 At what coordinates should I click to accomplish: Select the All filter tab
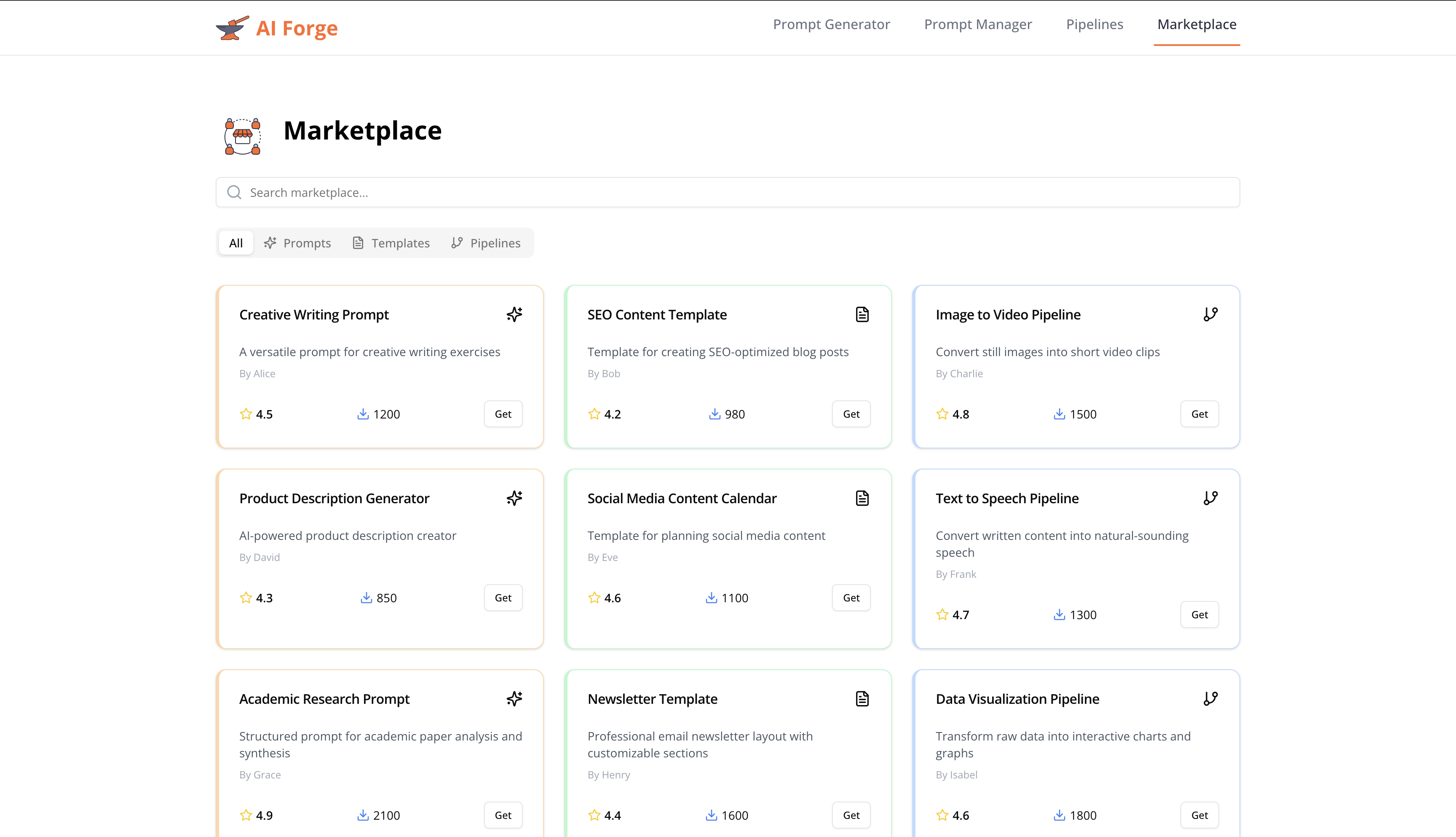pos(236,243)
